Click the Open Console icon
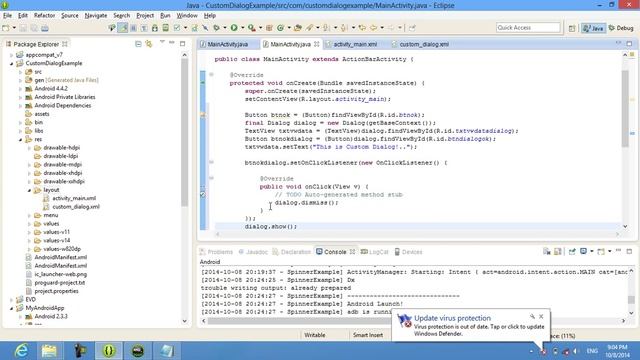640x360 pixels. click(601, 251)
